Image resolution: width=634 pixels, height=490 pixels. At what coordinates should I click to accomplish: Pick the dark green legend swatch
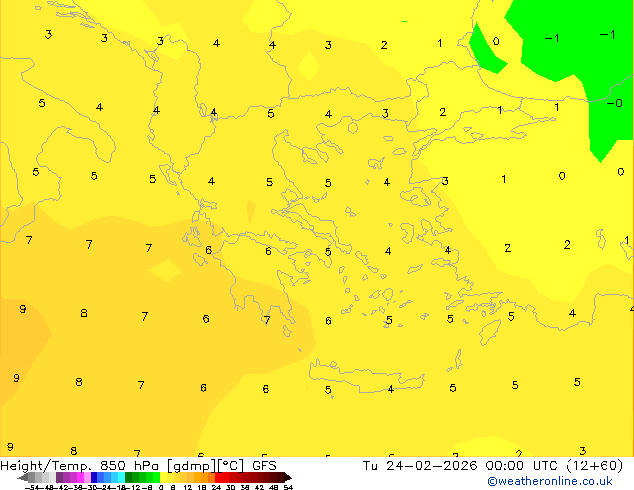point(128,477)
